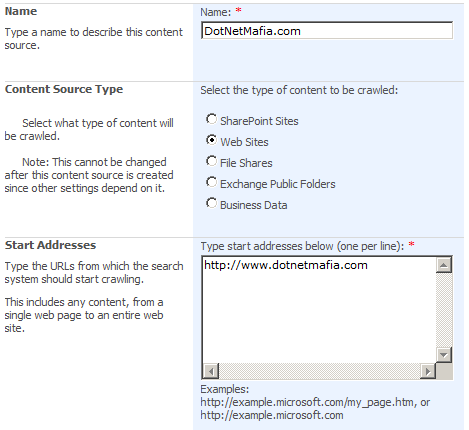Click the "This includes any content" paragraph
The image size is (469, 430).
[x=84, y=315]
